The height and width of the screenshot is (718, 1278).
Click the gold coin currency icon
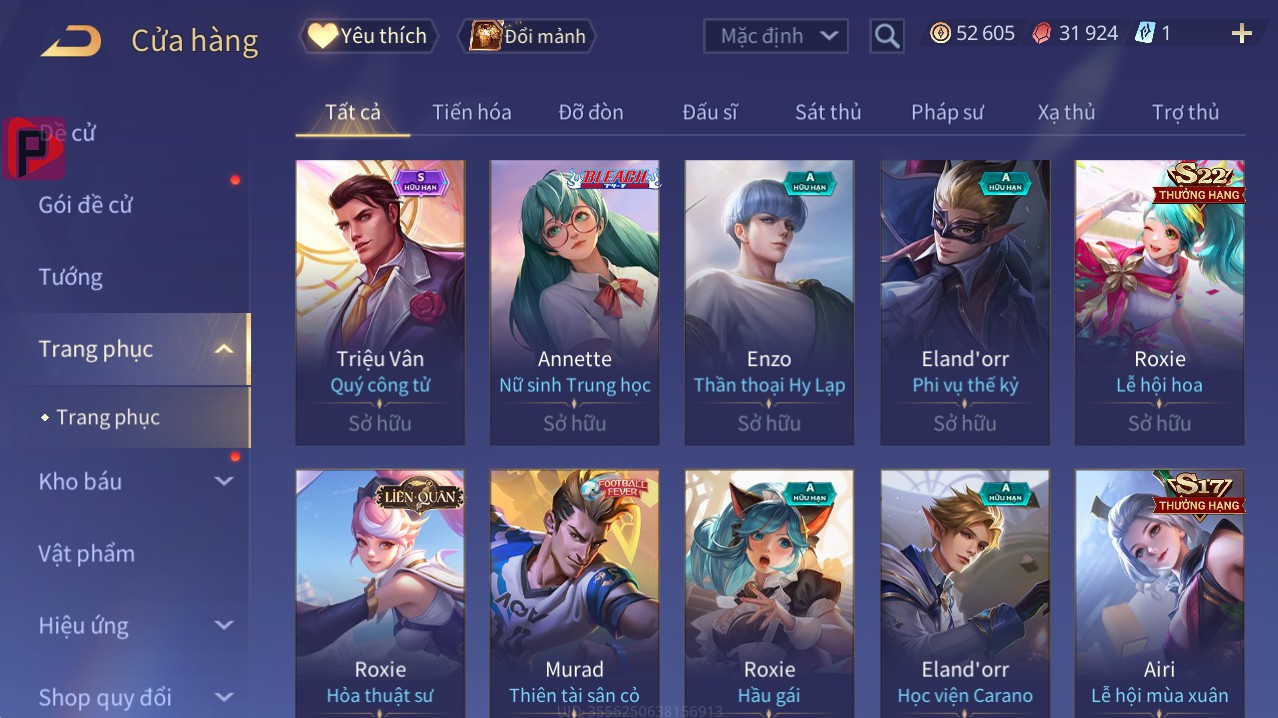point(940,33)
